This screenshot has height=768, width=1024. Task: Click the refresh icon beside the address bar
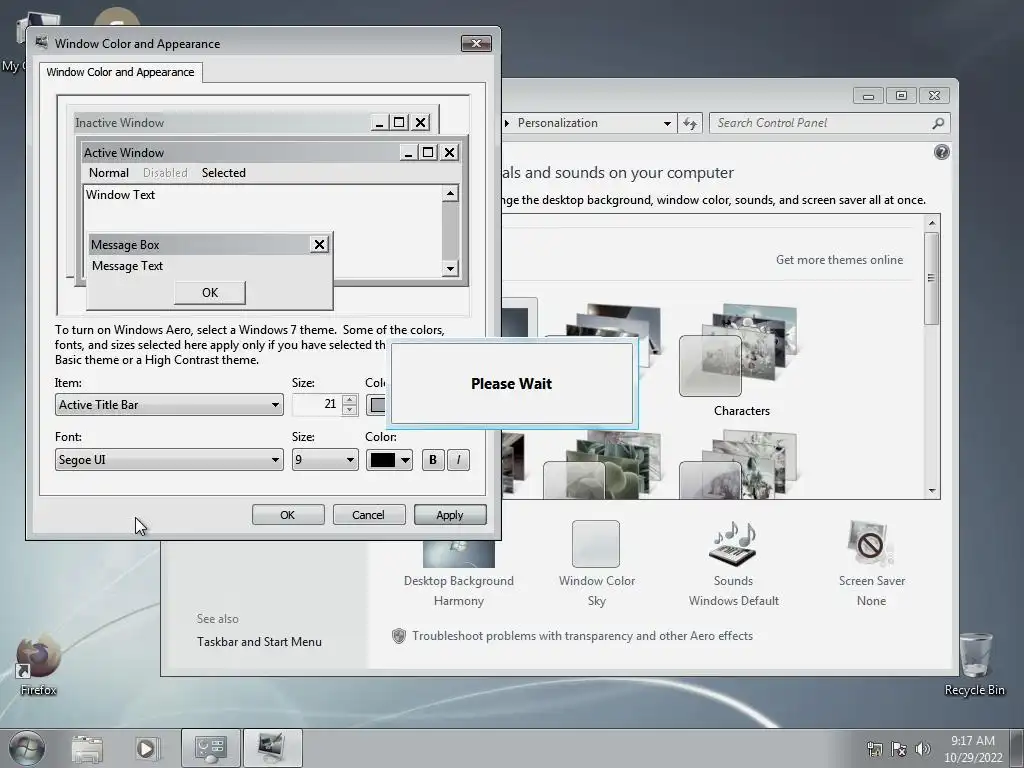[x=690, y=123]
